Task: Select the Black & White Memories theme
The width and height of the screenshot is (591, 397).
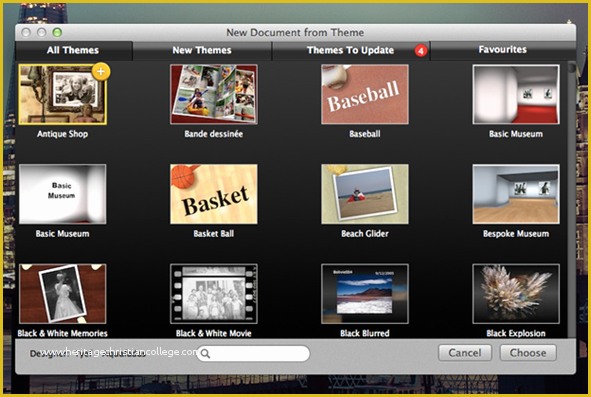Action: (63, 294)
